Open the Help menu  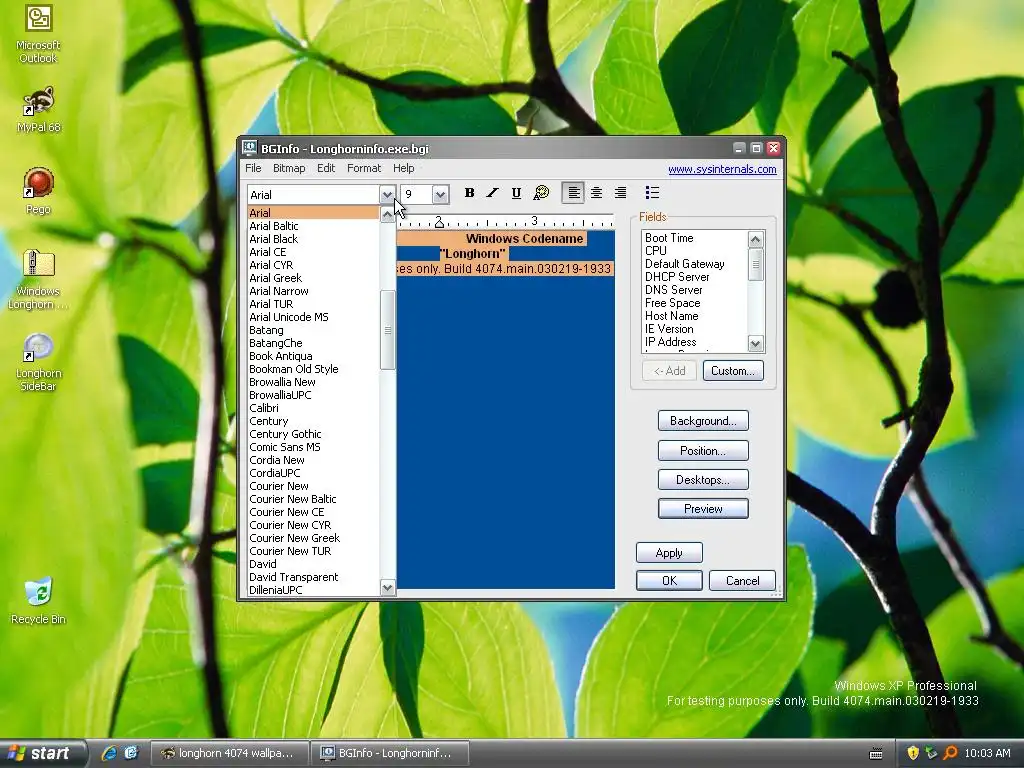tap(404, 168)
